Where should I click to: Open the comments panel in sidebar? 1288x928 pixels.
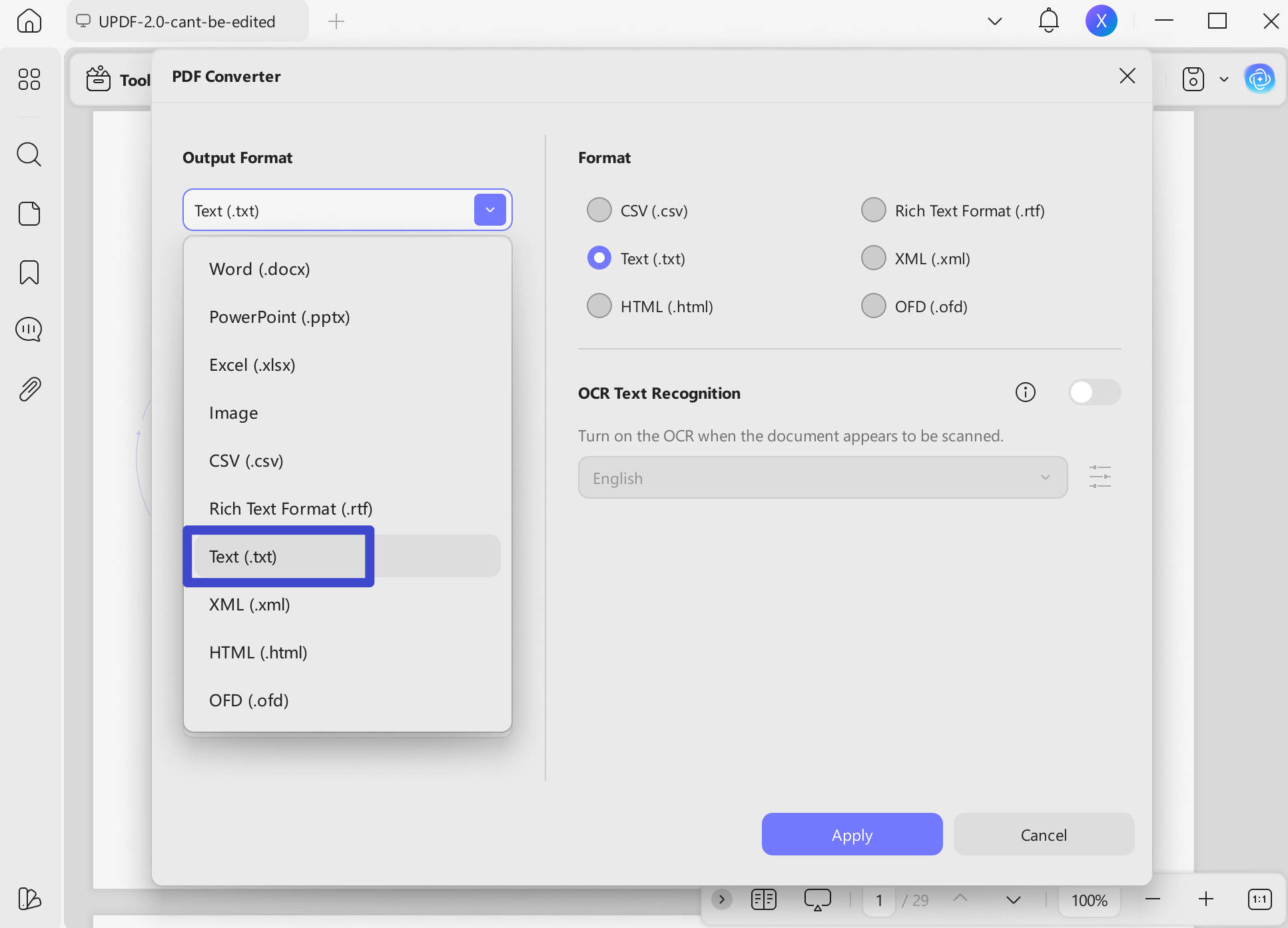(x=29, y=330)
